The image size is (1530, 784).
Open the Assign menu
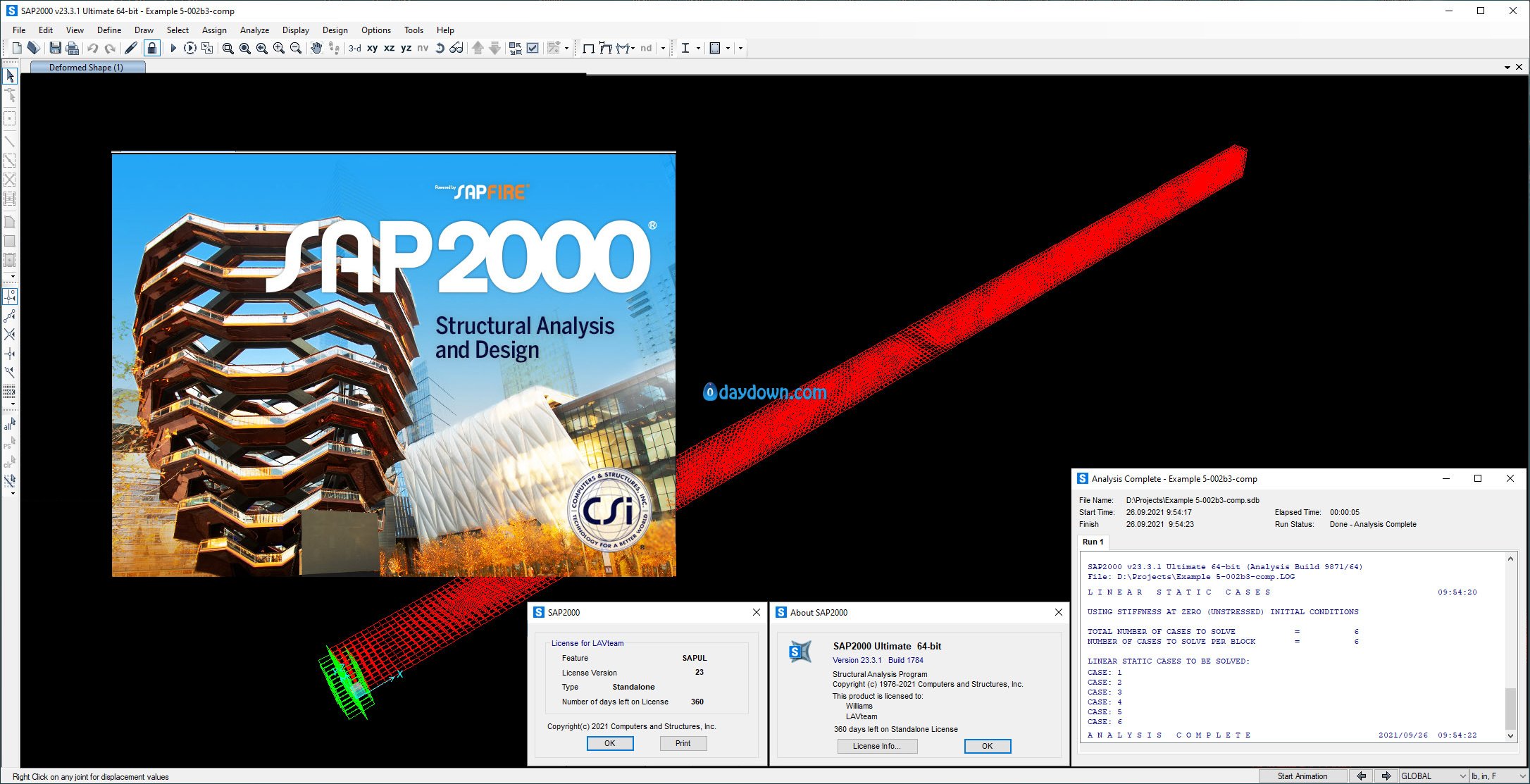point(214,30)
